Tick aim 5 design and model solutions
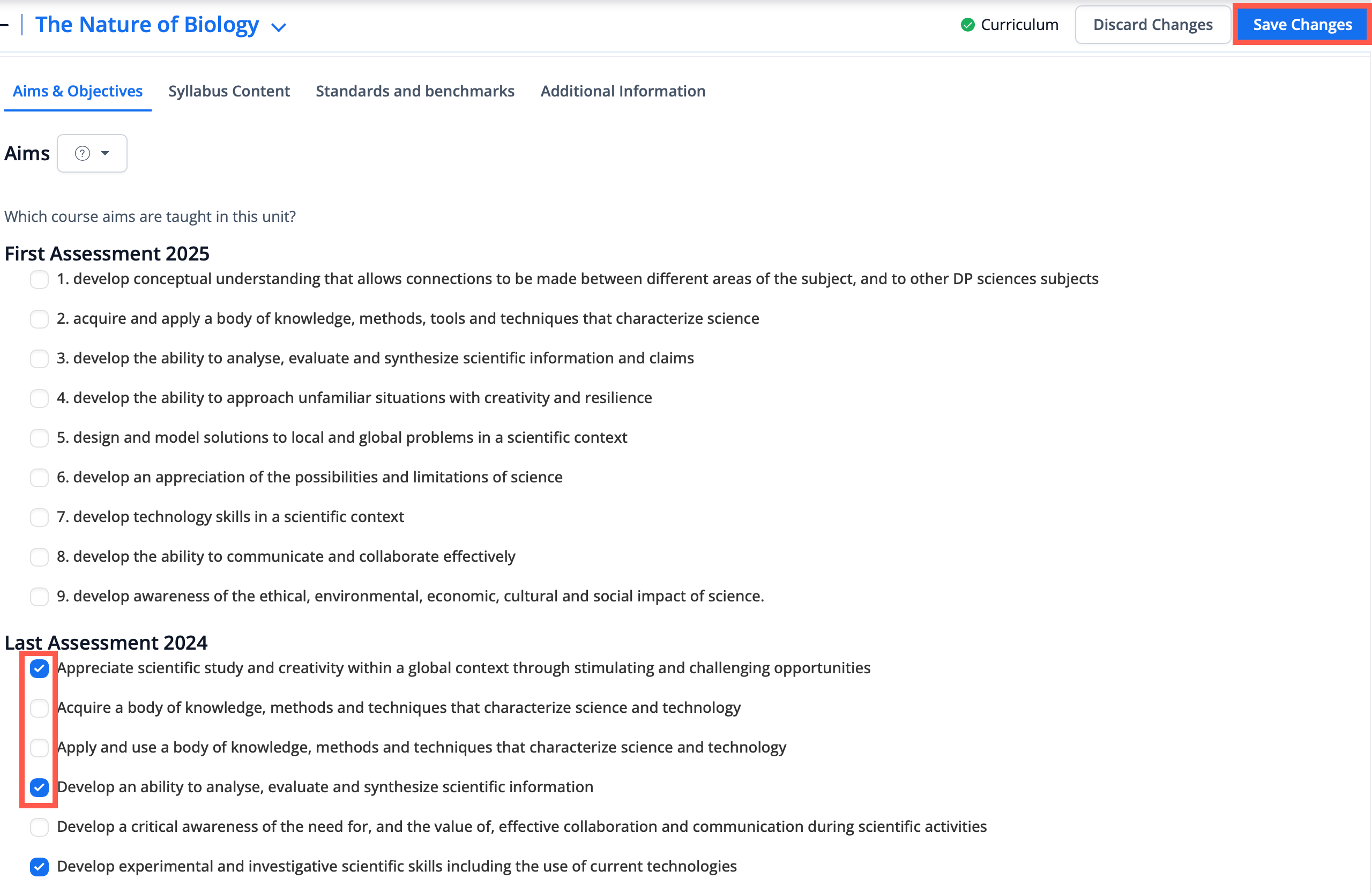Viewport: 1372px width, 893px height. point(39,438)
